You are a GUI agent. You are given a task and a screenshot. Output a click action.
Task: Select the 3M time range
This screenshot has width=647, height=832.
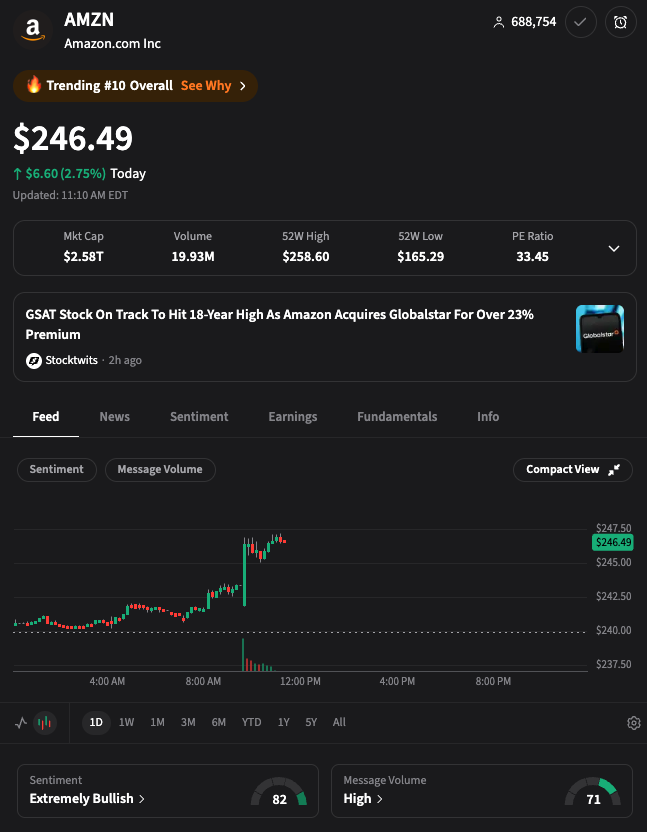pos(188,722)
